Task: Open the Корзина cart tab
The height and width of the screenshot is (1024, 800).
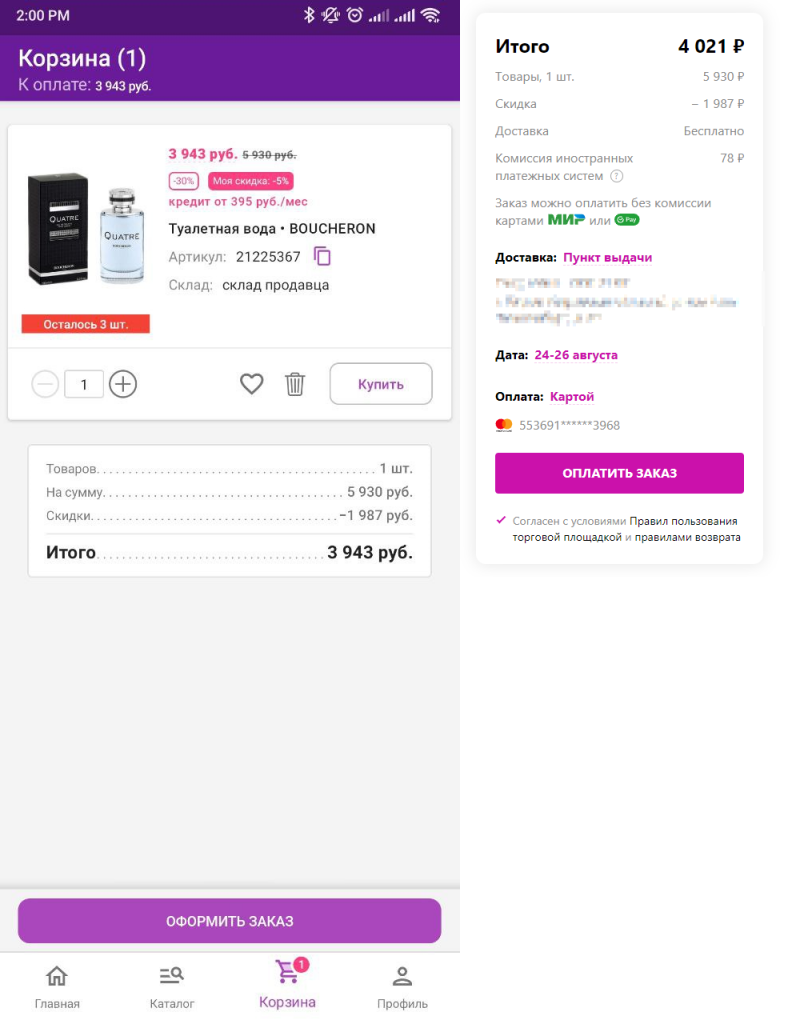Action: click(x=287, y=985)
